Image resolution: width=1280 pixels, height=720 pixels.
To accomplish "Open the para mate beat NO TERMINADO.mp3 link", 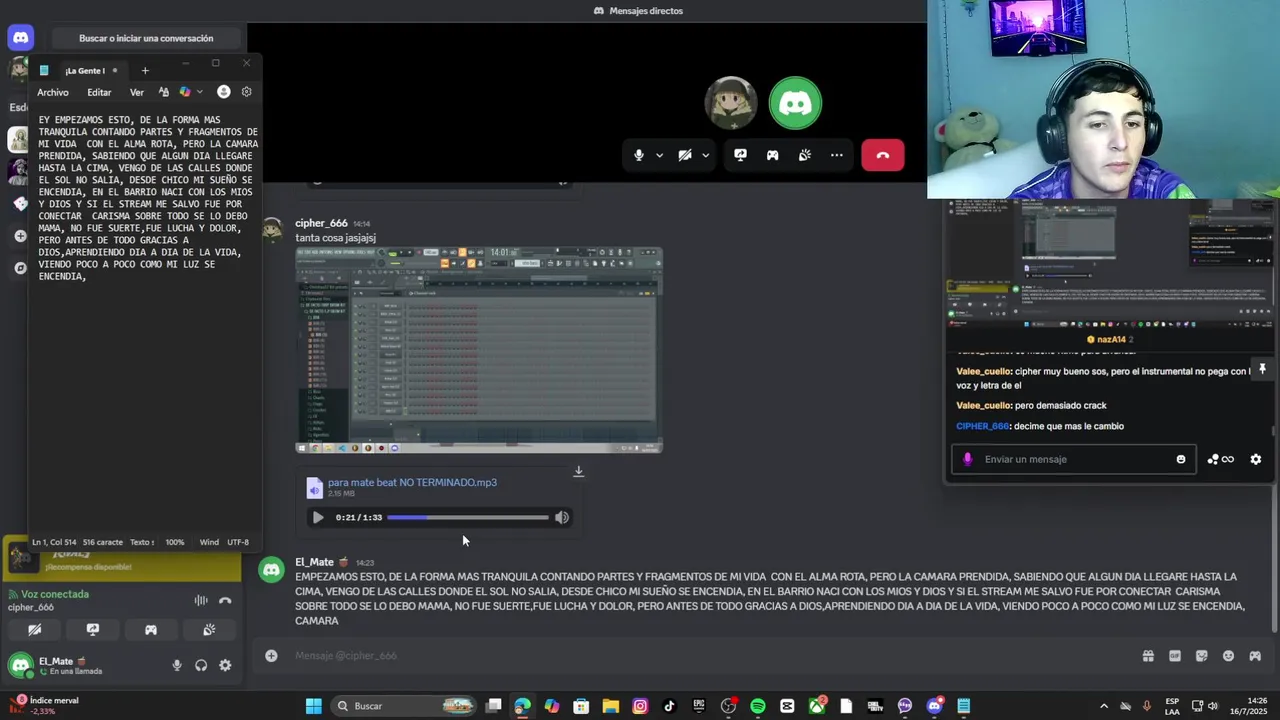I will [x=412, y=482].
